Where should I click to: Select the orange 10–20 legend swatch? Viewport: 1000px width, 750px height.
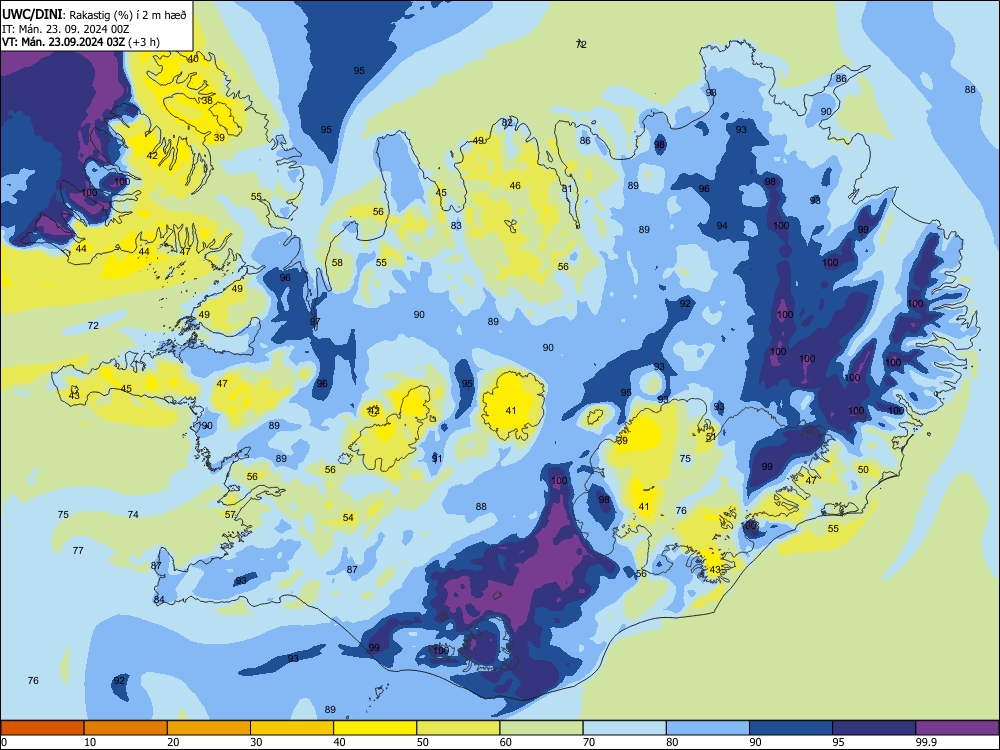126,728
